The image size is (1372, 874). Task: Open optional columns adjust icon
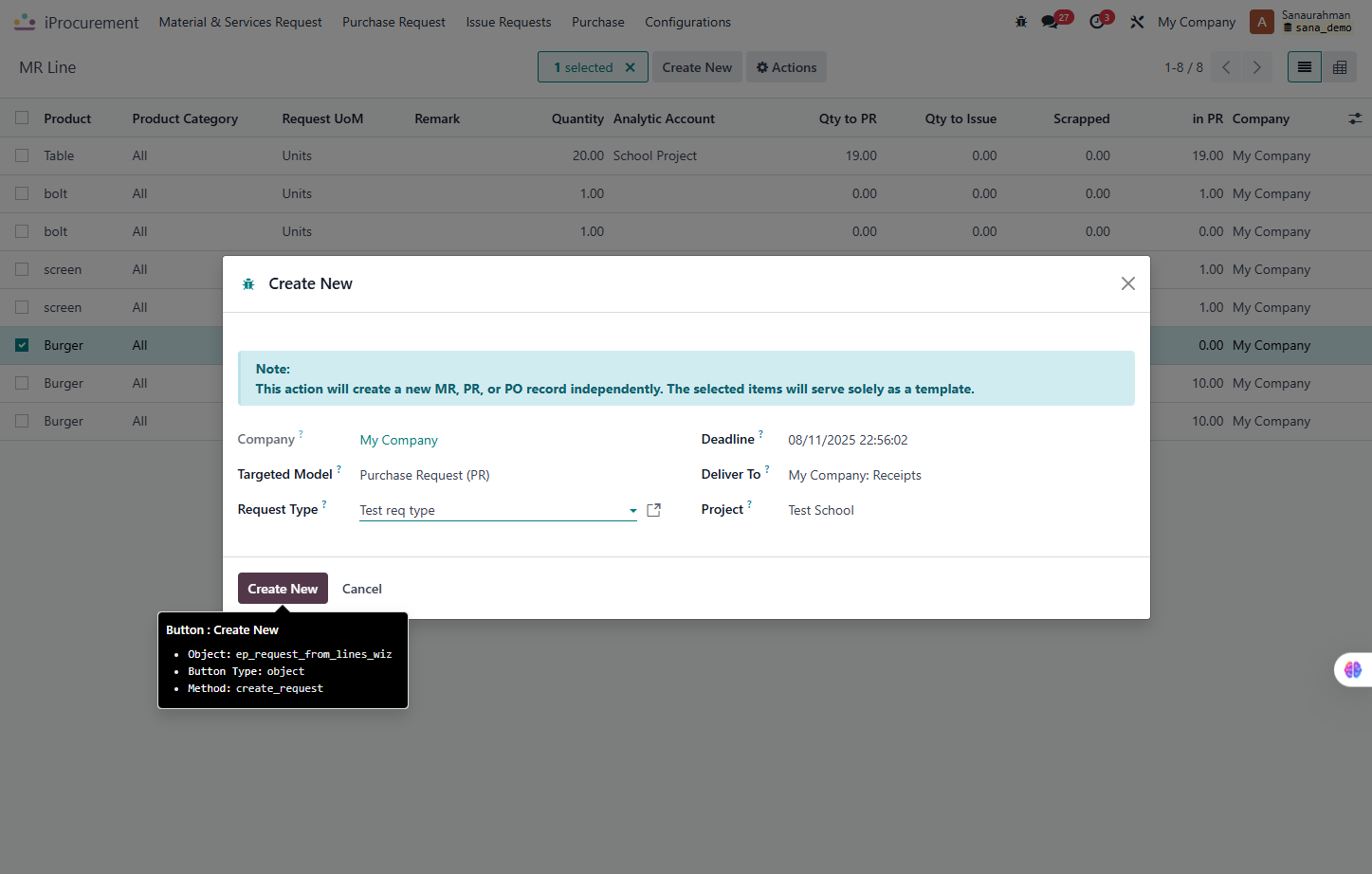coord(1355,118)
